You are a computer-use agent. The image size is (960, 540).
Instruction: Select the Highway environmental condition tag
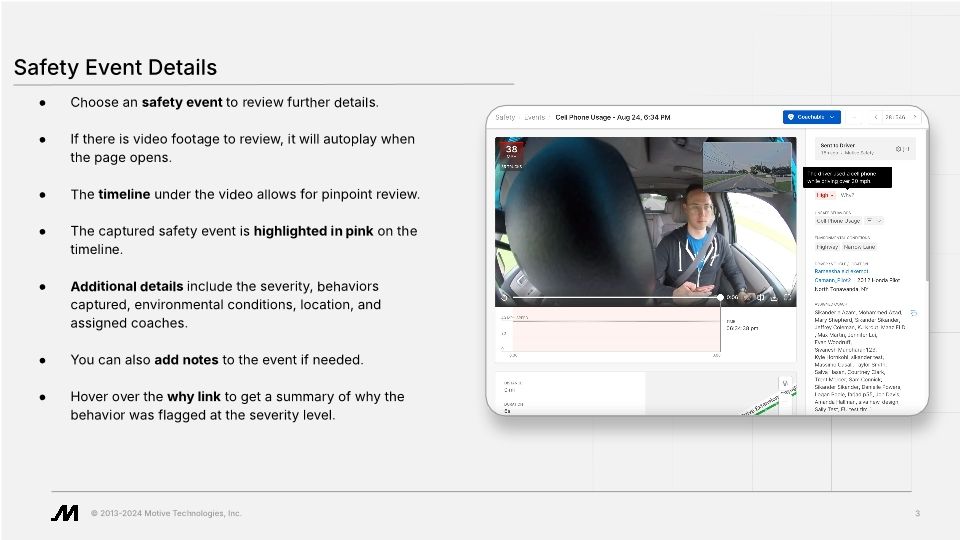point(829,245)
